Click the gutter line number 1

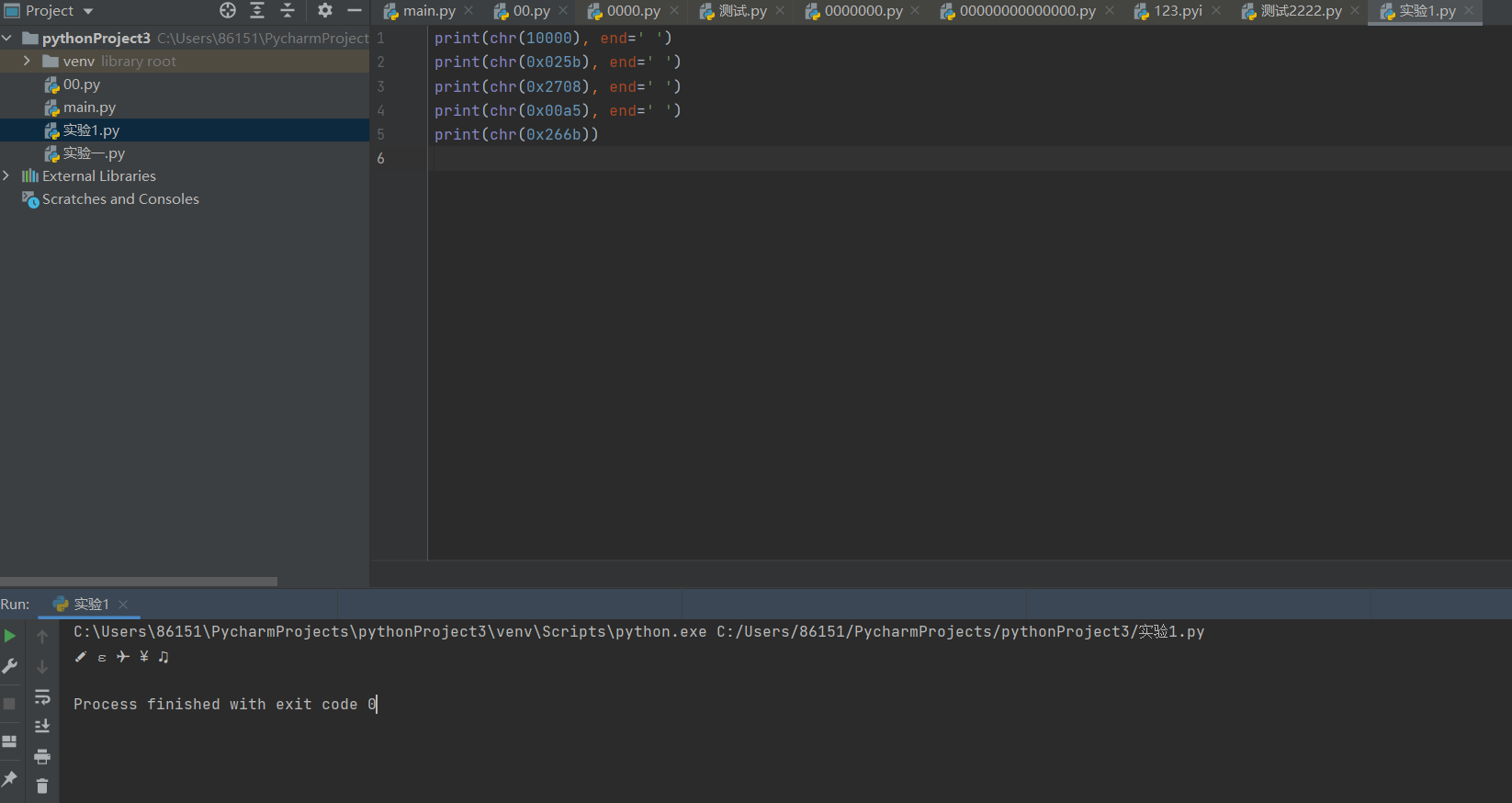(x=380, y=38)
